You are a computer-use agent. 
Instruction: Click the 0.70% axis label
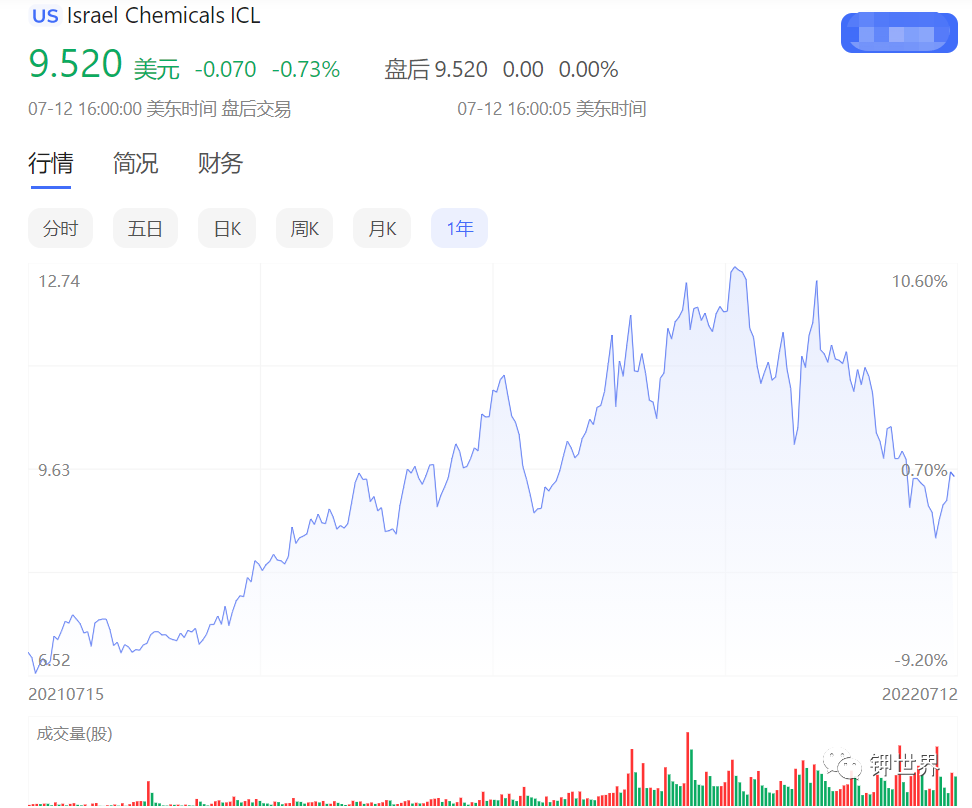(924, 470)
